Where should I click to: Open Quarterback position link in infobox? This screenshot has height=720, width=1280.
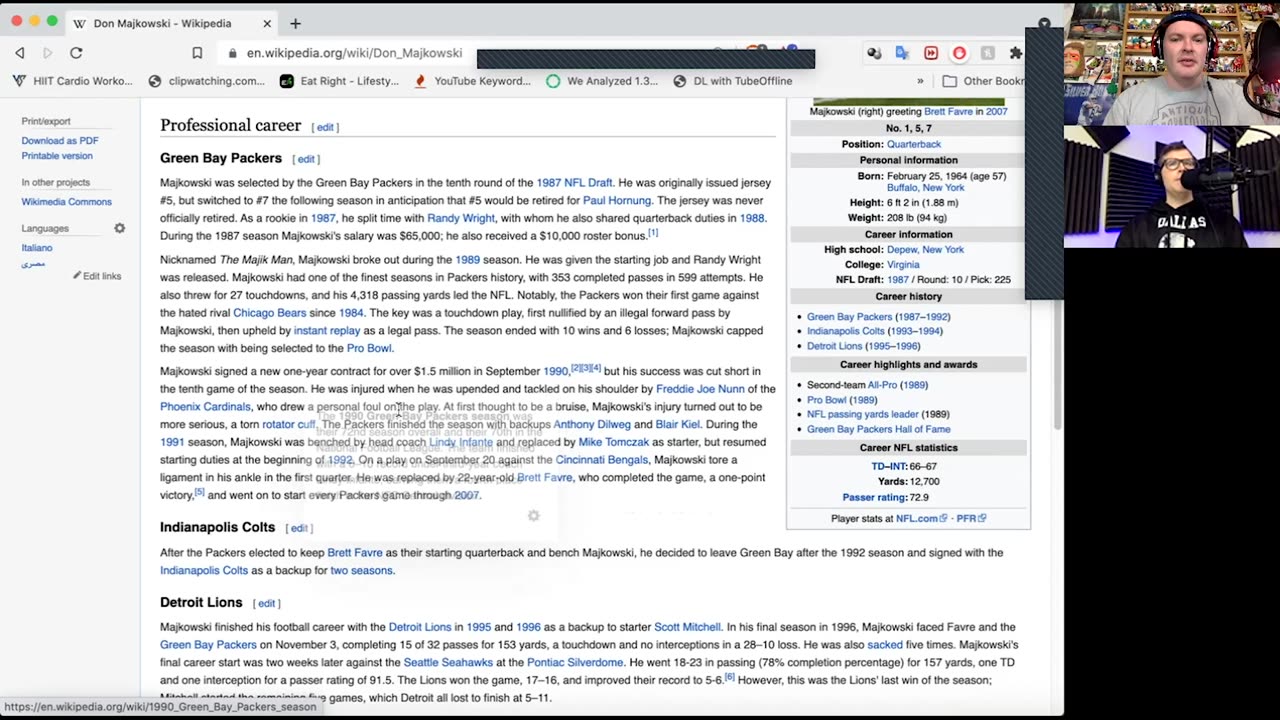(x=913, y=144)
